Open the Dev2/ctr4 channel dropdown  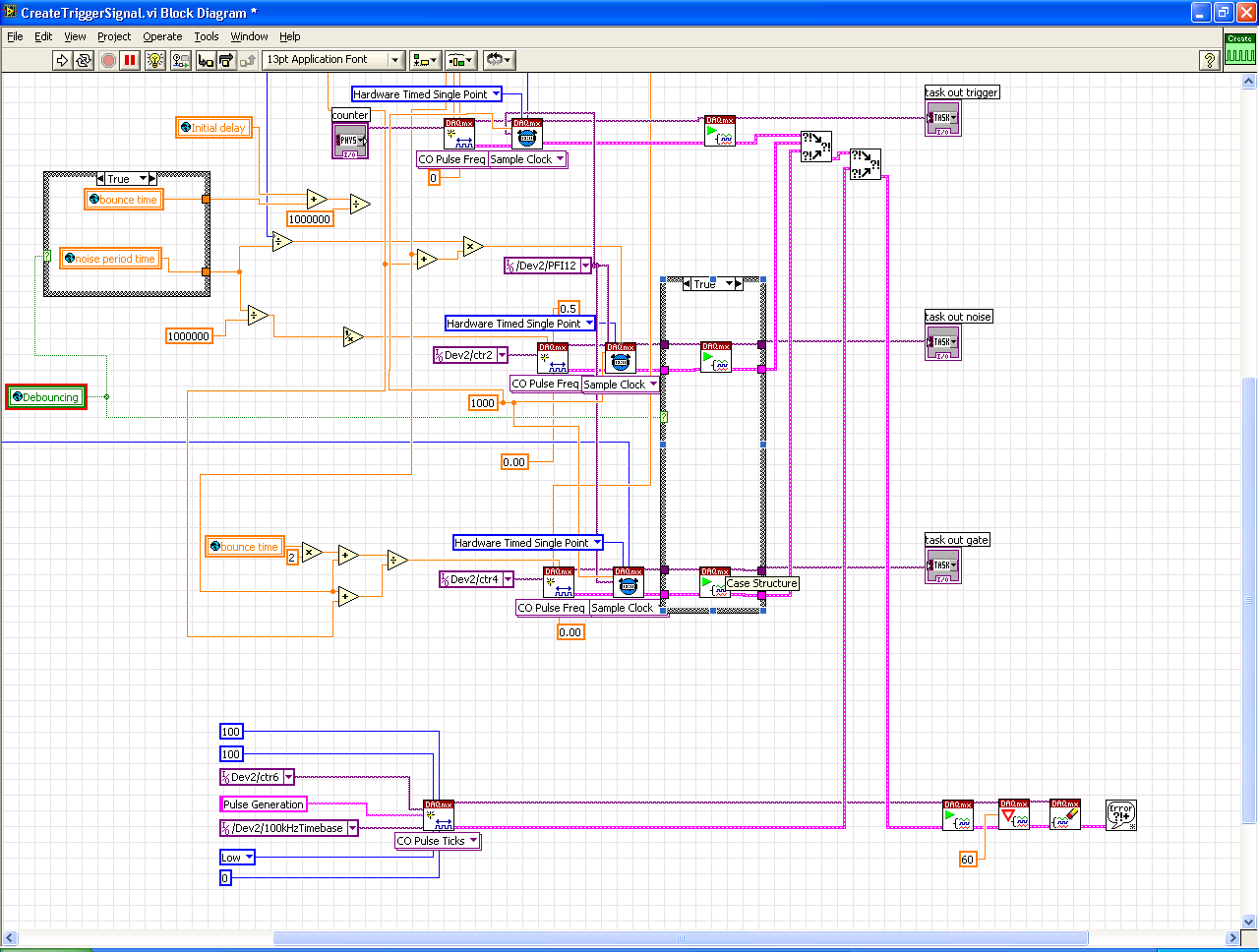[x=508, y=579]
